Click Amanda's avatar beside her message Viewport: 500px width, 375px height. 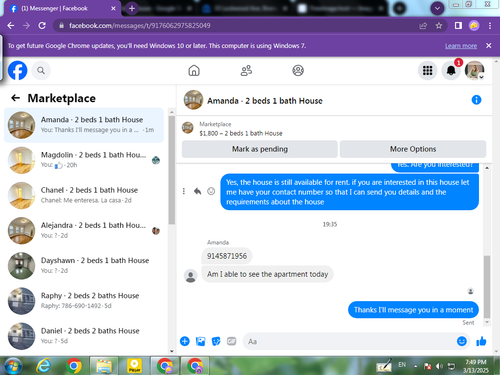pyautogui.click(x=190, y=276)
